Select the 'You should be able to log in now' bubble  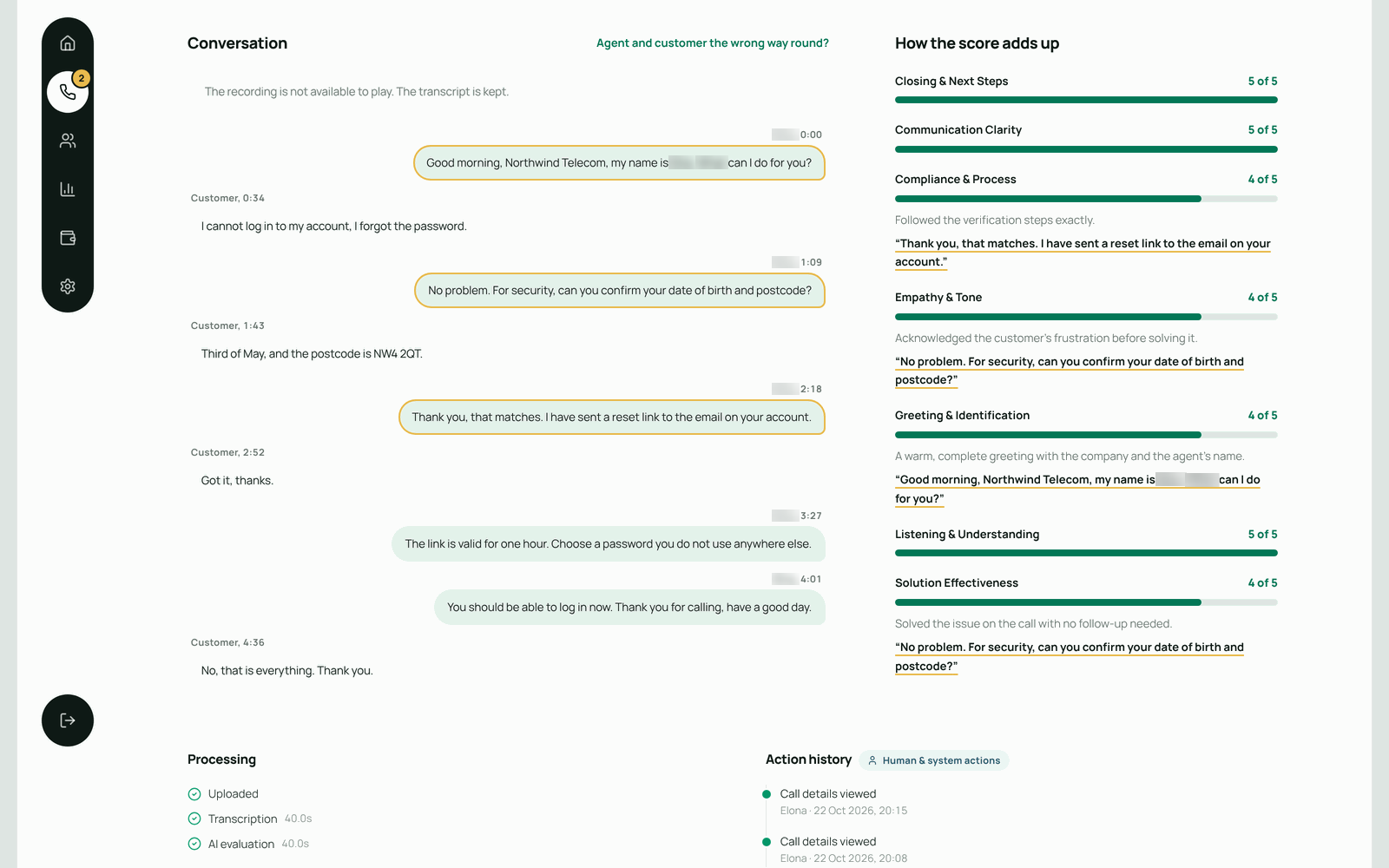pyautogui.click(x=629, y=608)
